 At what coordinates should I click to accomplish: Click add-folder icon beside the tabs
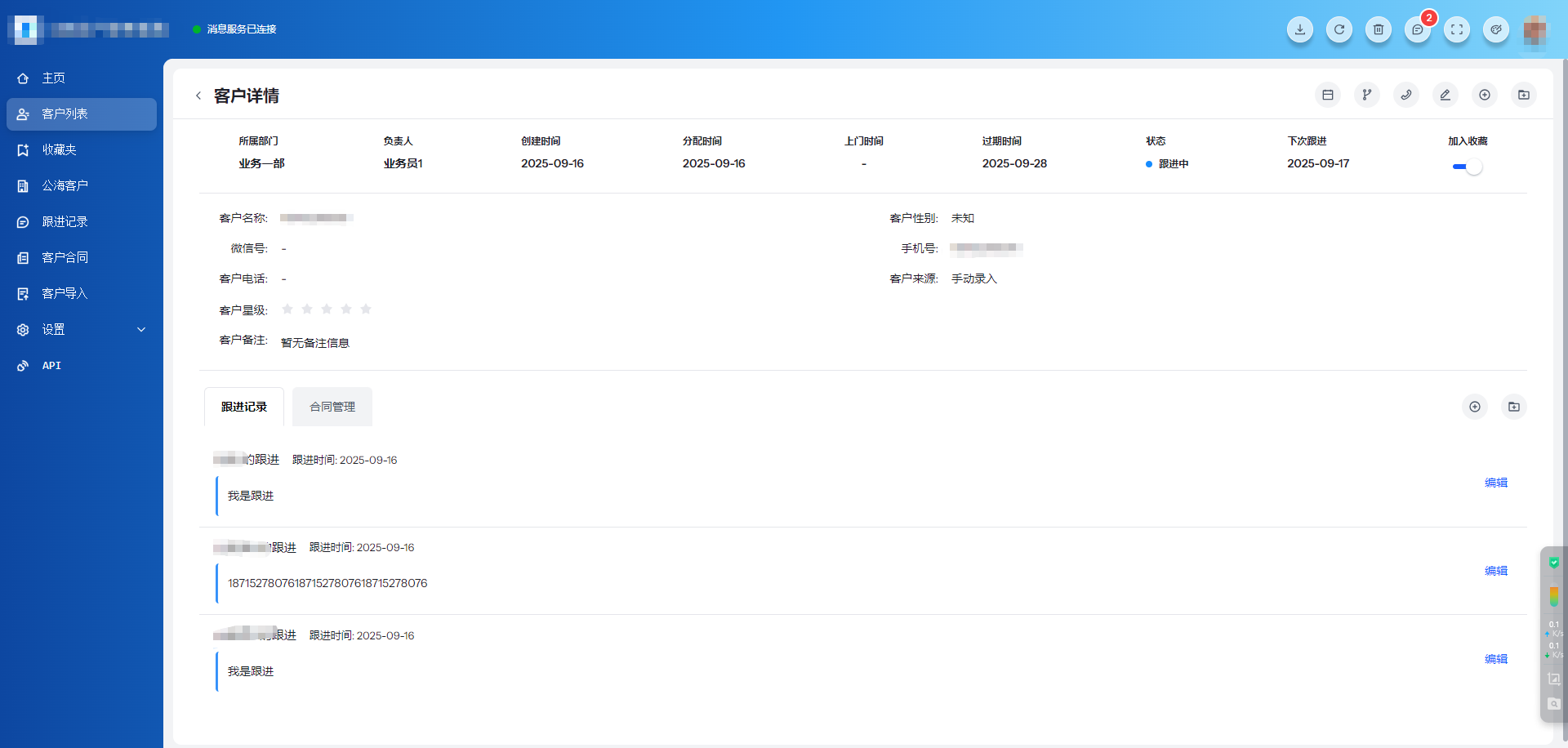click(x=1514, y=407)
